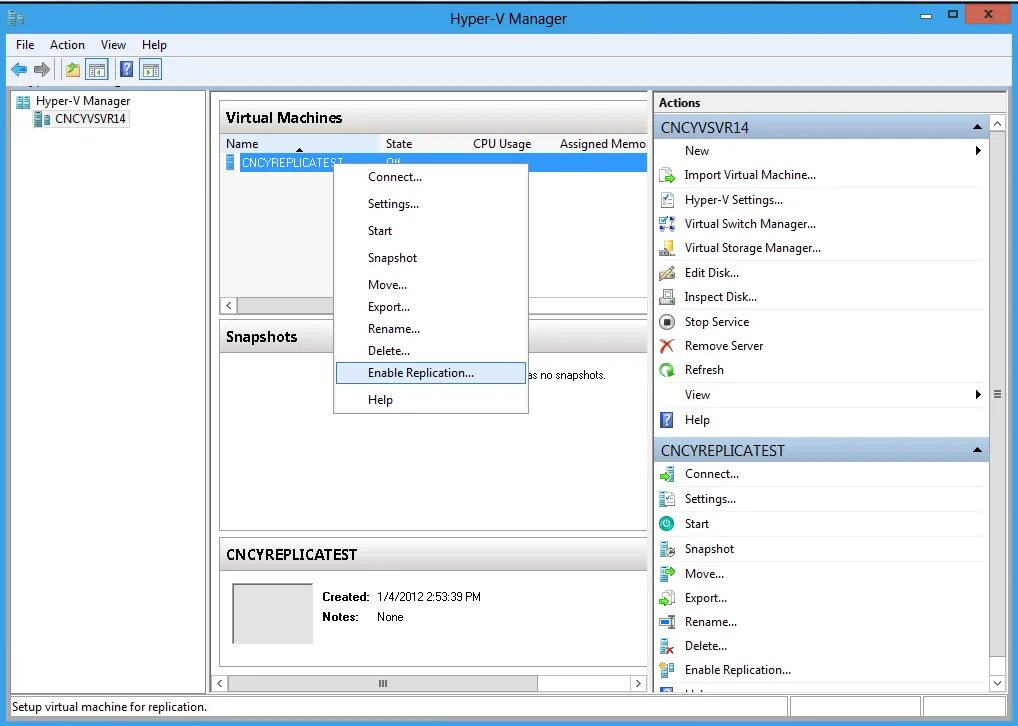Click center pane bottom scroll-right arrow

pos(638,683)
